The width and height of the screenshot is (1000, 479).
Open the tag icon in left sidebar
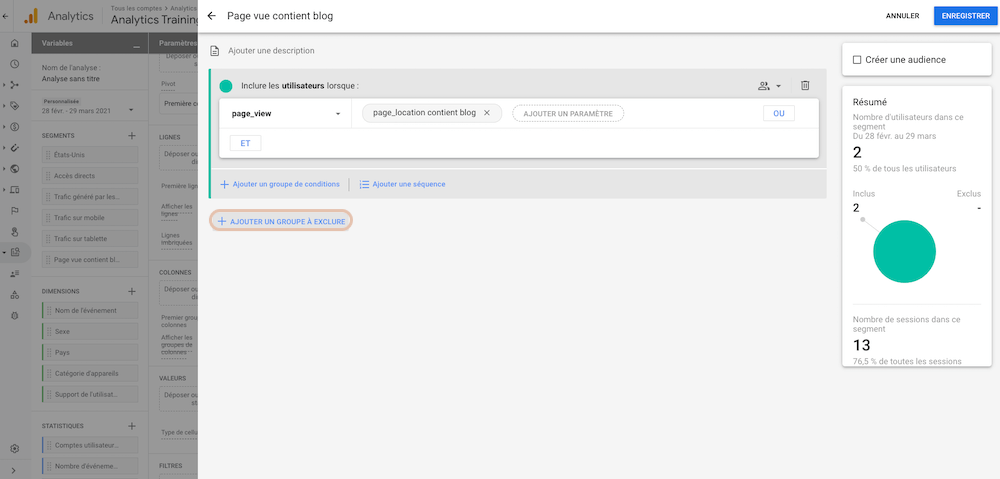15,106
